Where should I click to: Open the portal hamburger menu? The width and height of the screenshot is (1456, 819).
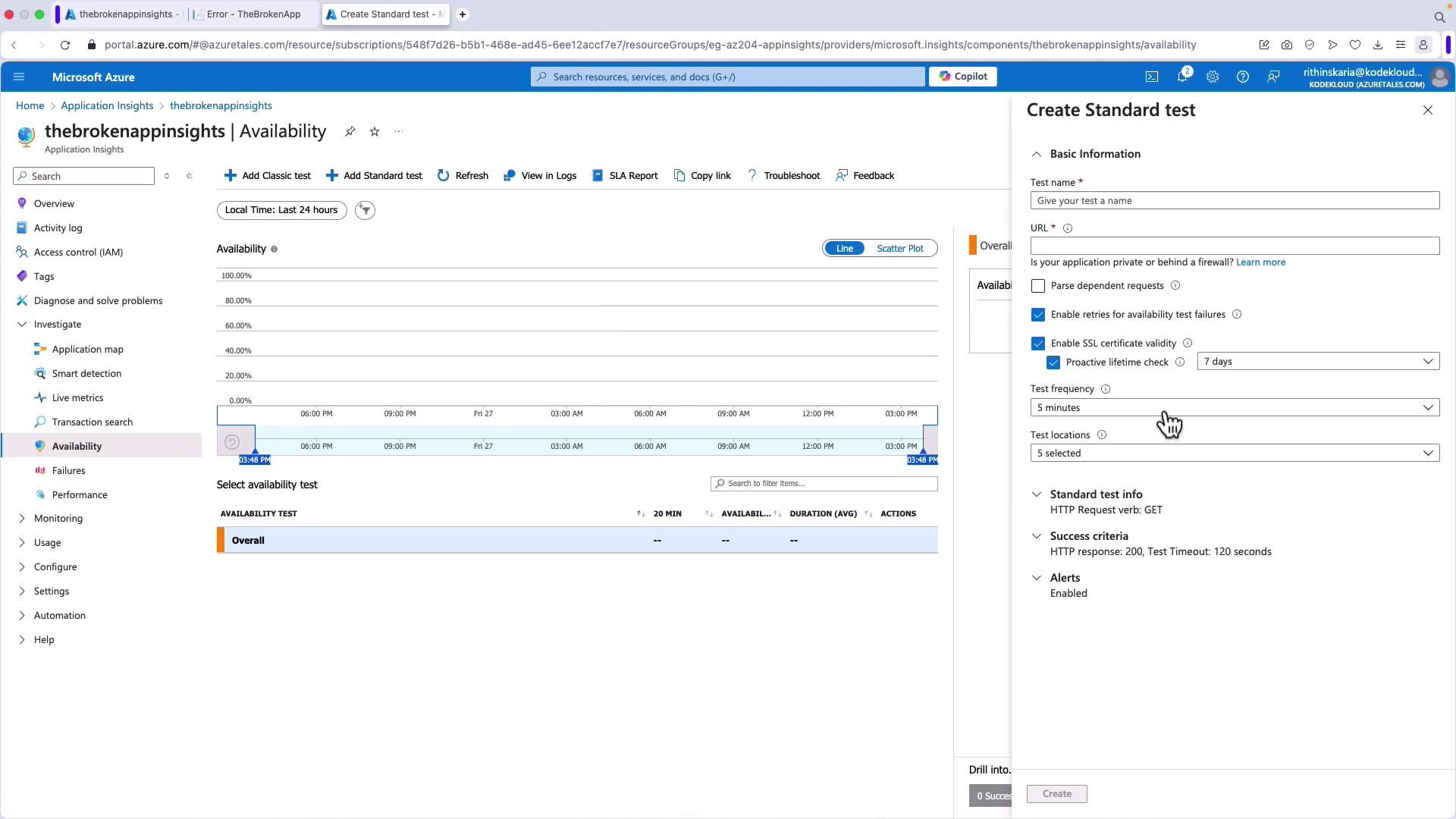19,77
